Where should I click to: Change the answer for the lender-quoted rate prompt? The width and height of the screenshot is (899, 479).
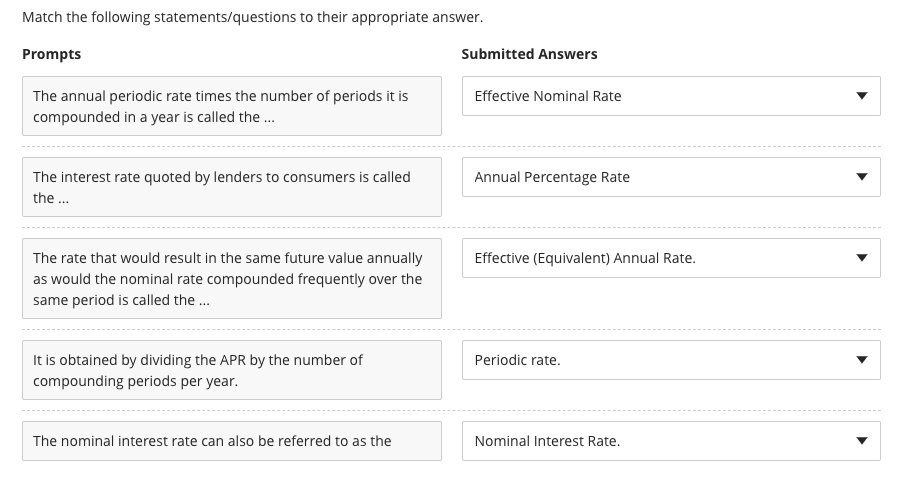click(670, 177)
